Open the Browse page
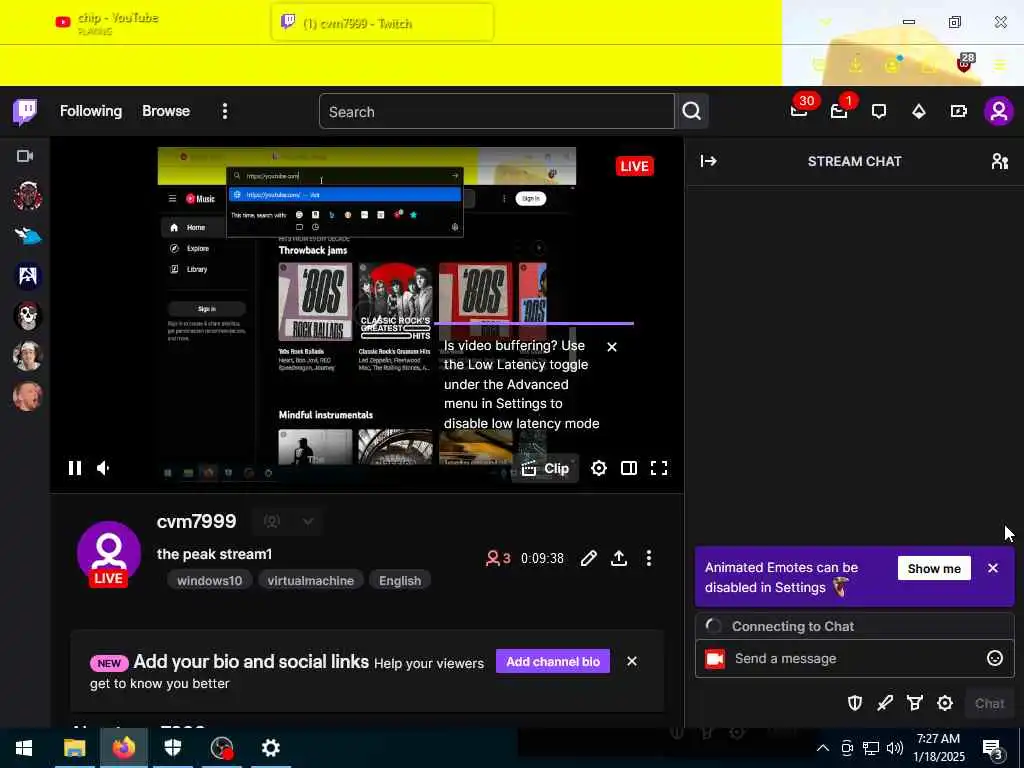This screenshot has height=768, width=1024. click(166, 111)
